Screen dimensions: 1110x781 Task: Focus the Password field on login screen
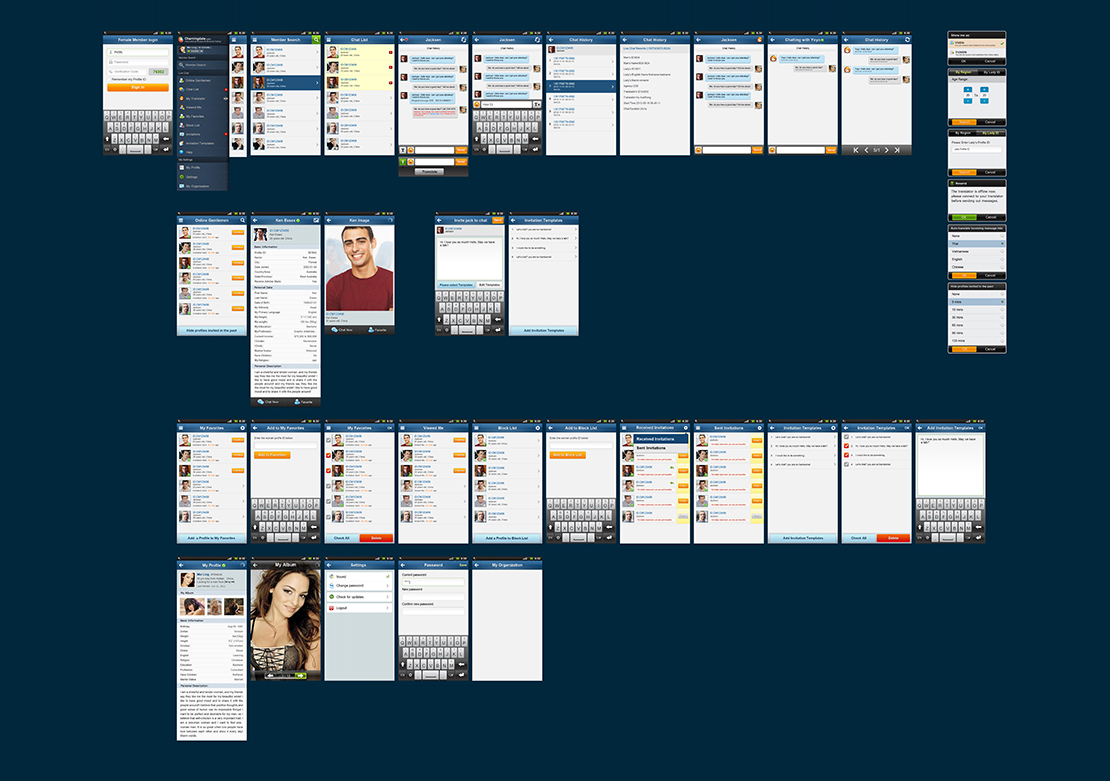point(138,62)
